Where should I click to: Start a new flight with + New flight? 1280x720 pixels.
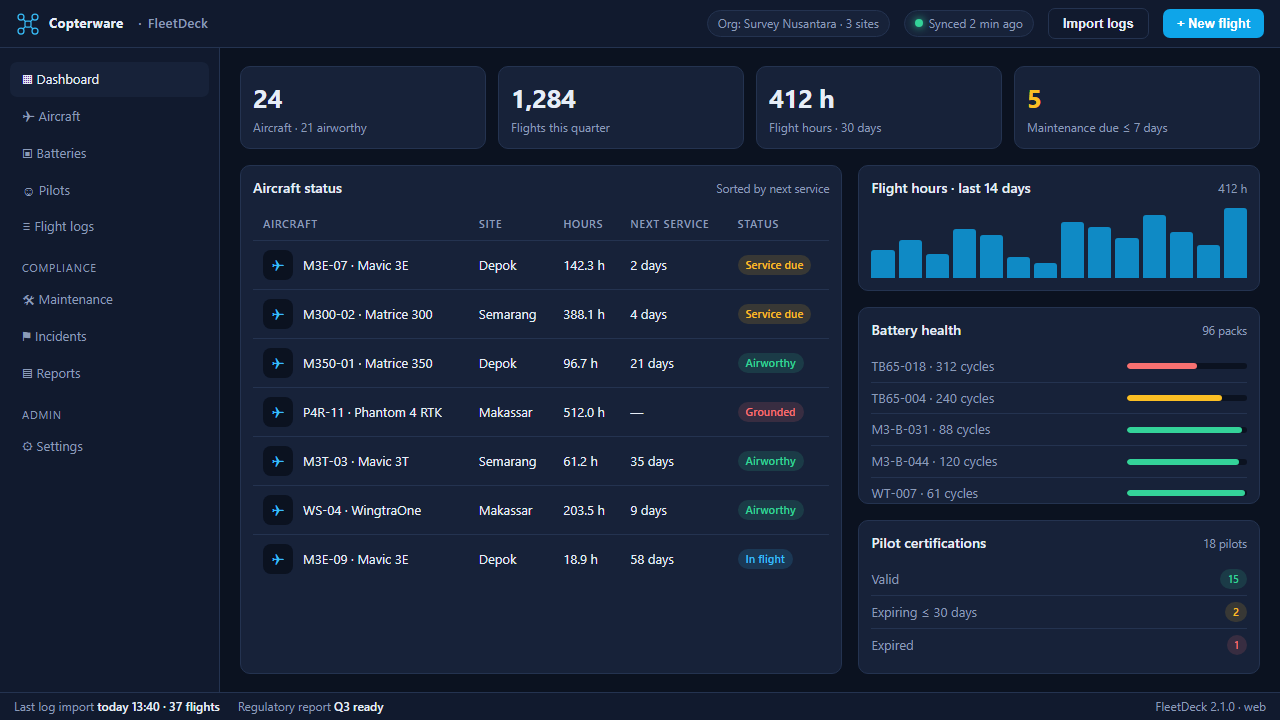pos(1213,24)
